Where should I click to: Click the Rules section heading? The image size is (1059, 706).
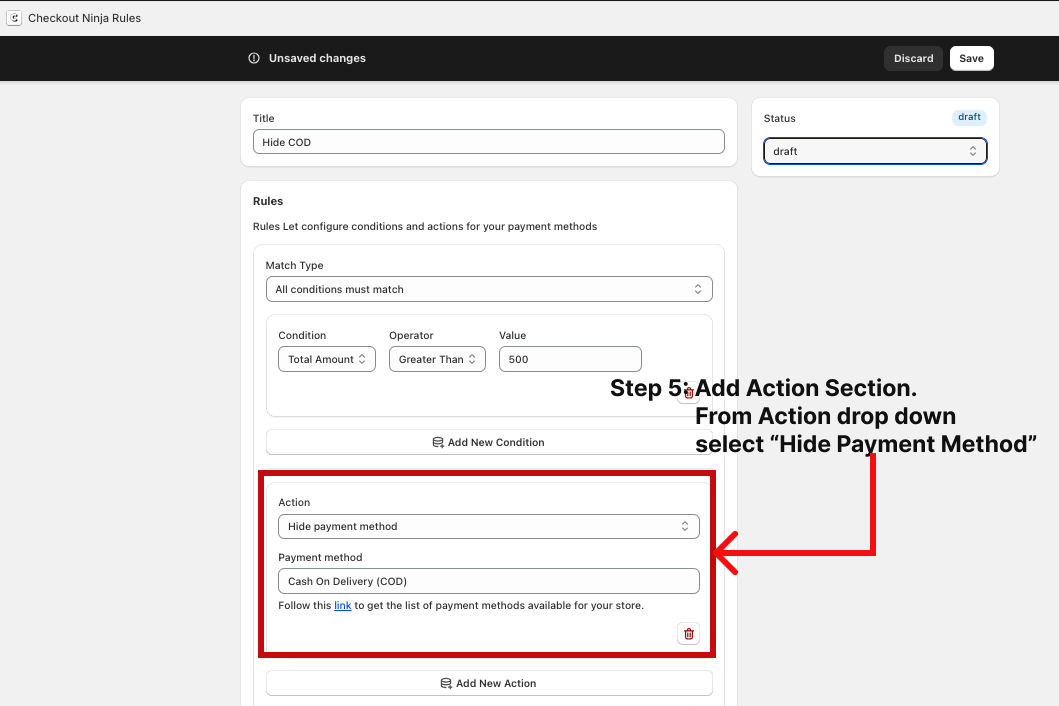click(268, 201)
